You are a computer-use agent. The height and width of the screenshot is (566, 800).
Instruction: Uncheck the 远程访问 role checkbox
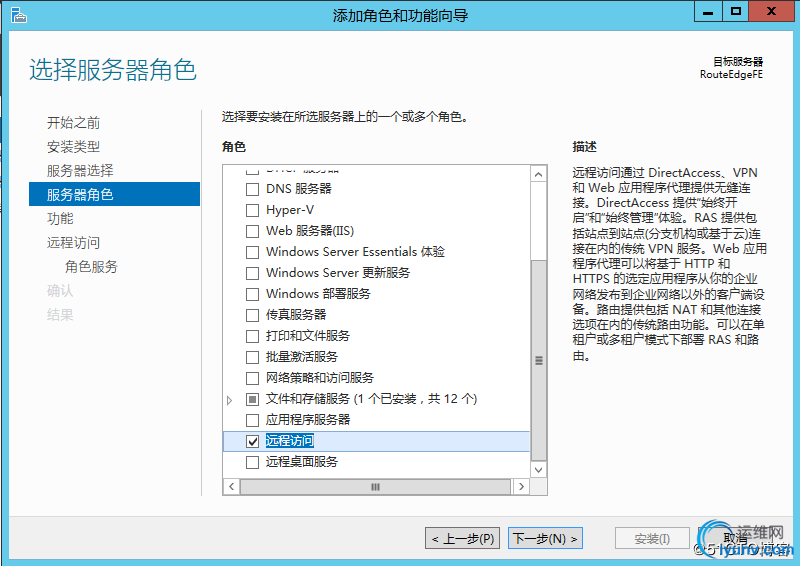252,441
